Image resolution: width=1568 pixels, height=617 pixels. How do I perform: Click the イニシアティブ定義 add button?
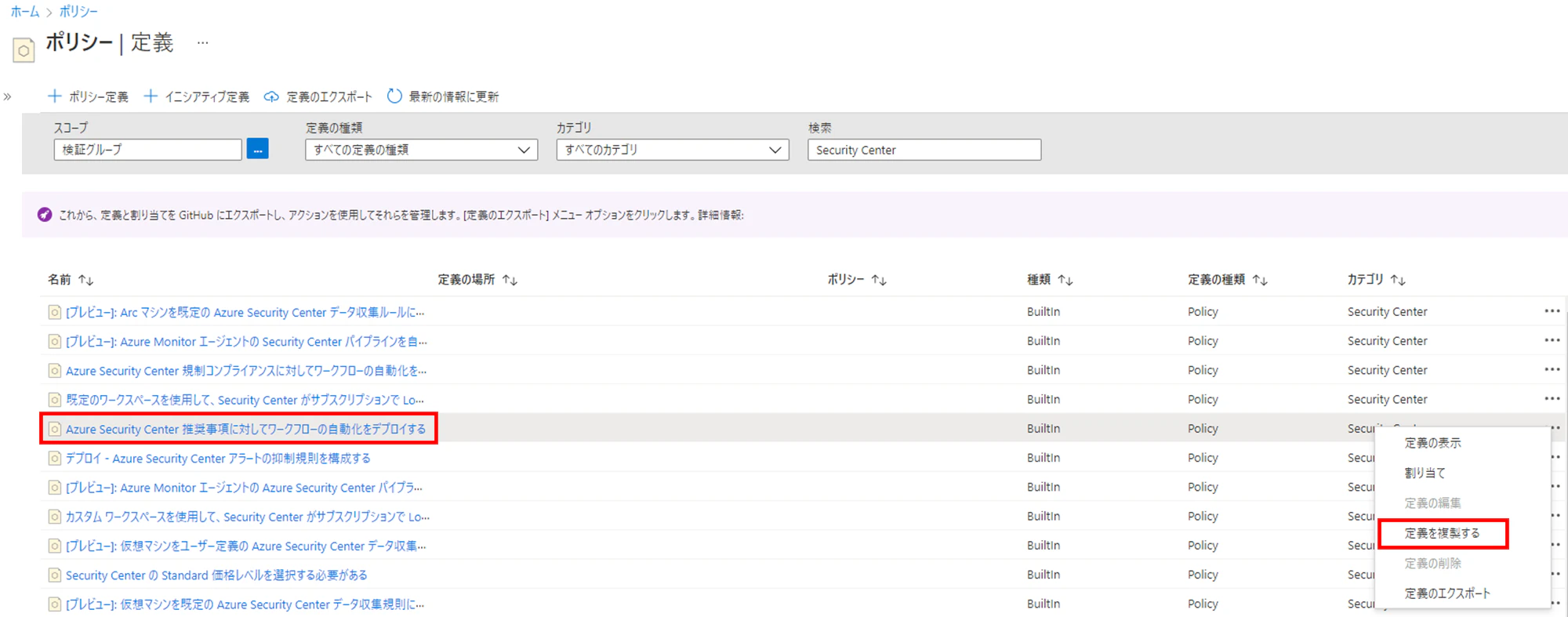tap(197, 96)
